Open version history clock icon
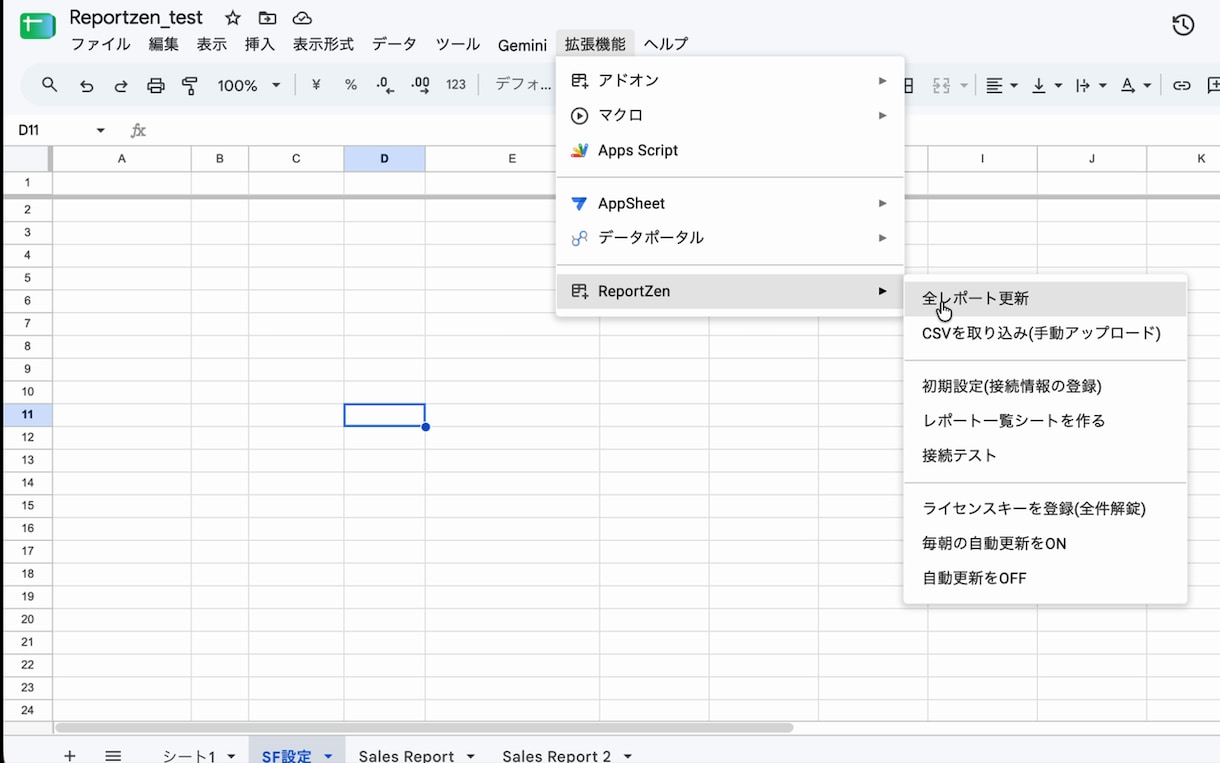The width and height of the screenshot is (1220, 763). pos(1183,25)
